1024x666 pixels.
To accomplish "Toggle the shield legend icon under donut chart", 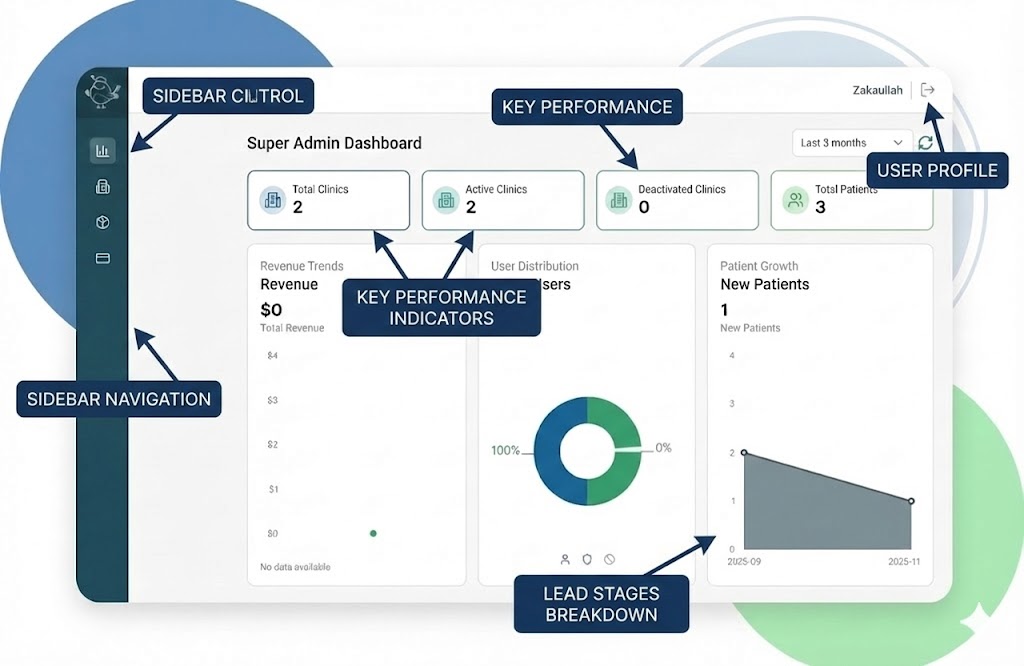I will point(587,559).
